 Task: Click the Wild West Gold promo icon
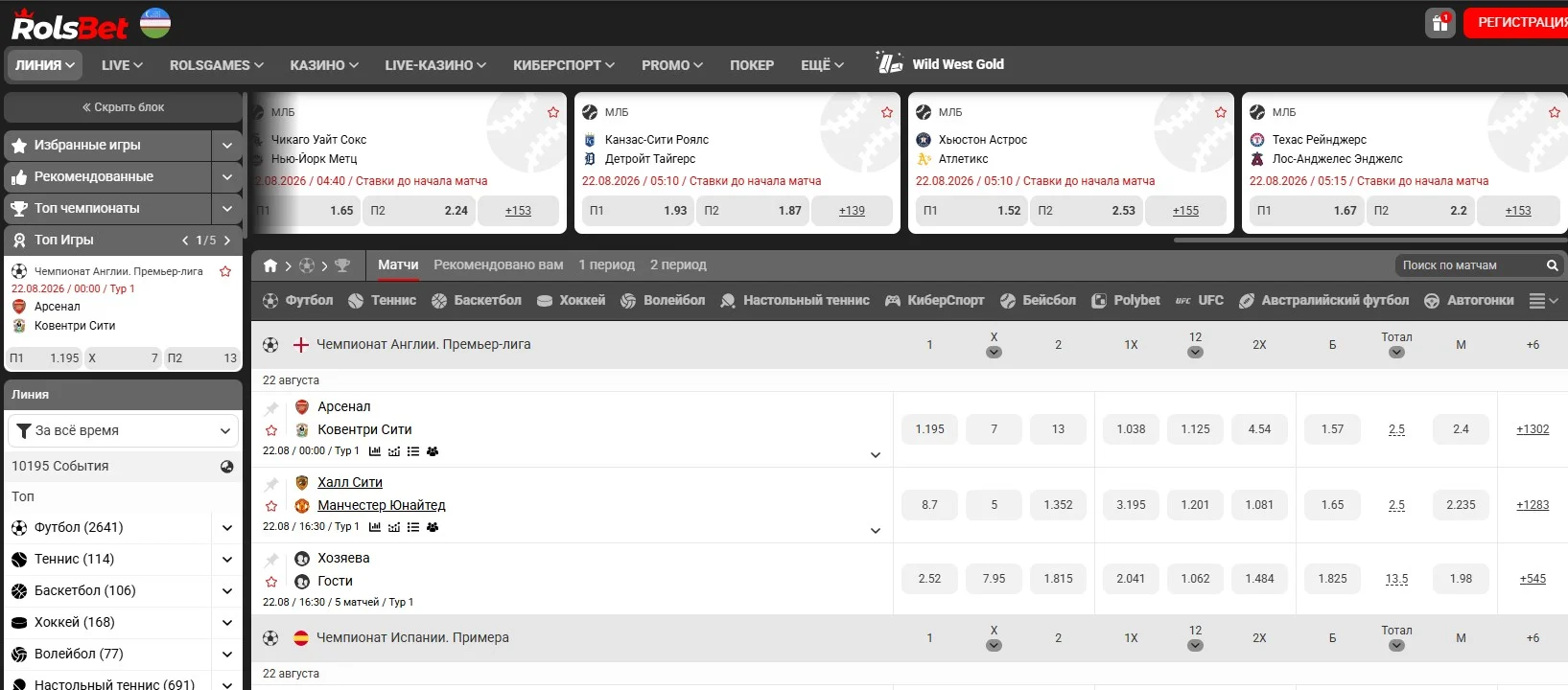(x=889, y=63)
